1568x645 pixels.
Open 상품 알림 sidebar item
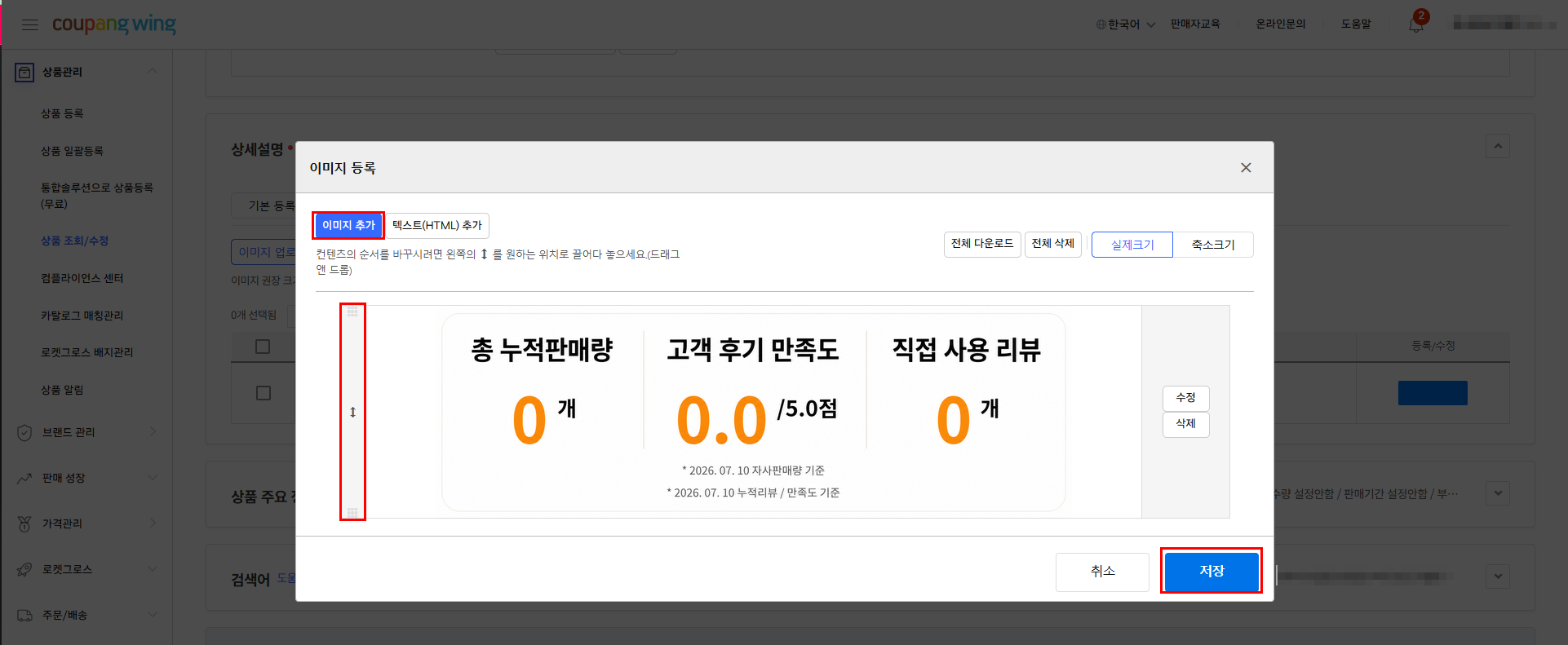(62, 390)
